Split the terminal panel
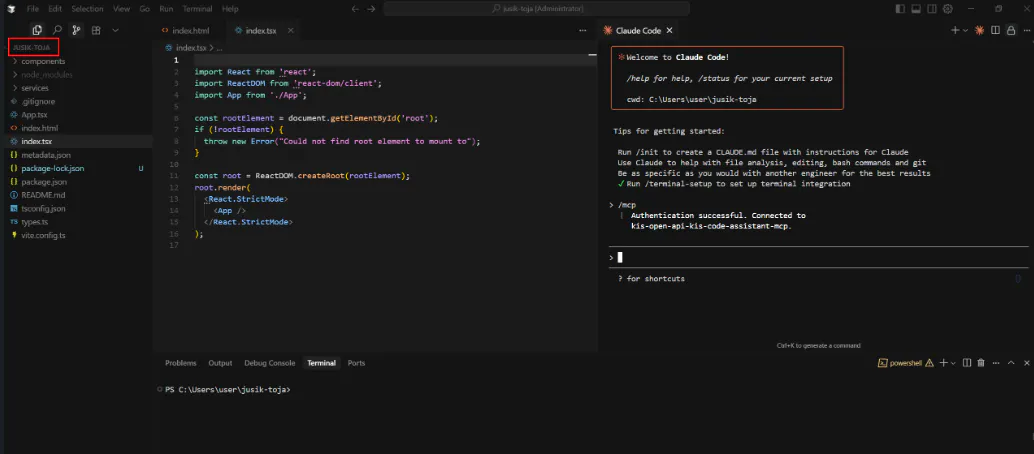 tap(967, 363)
